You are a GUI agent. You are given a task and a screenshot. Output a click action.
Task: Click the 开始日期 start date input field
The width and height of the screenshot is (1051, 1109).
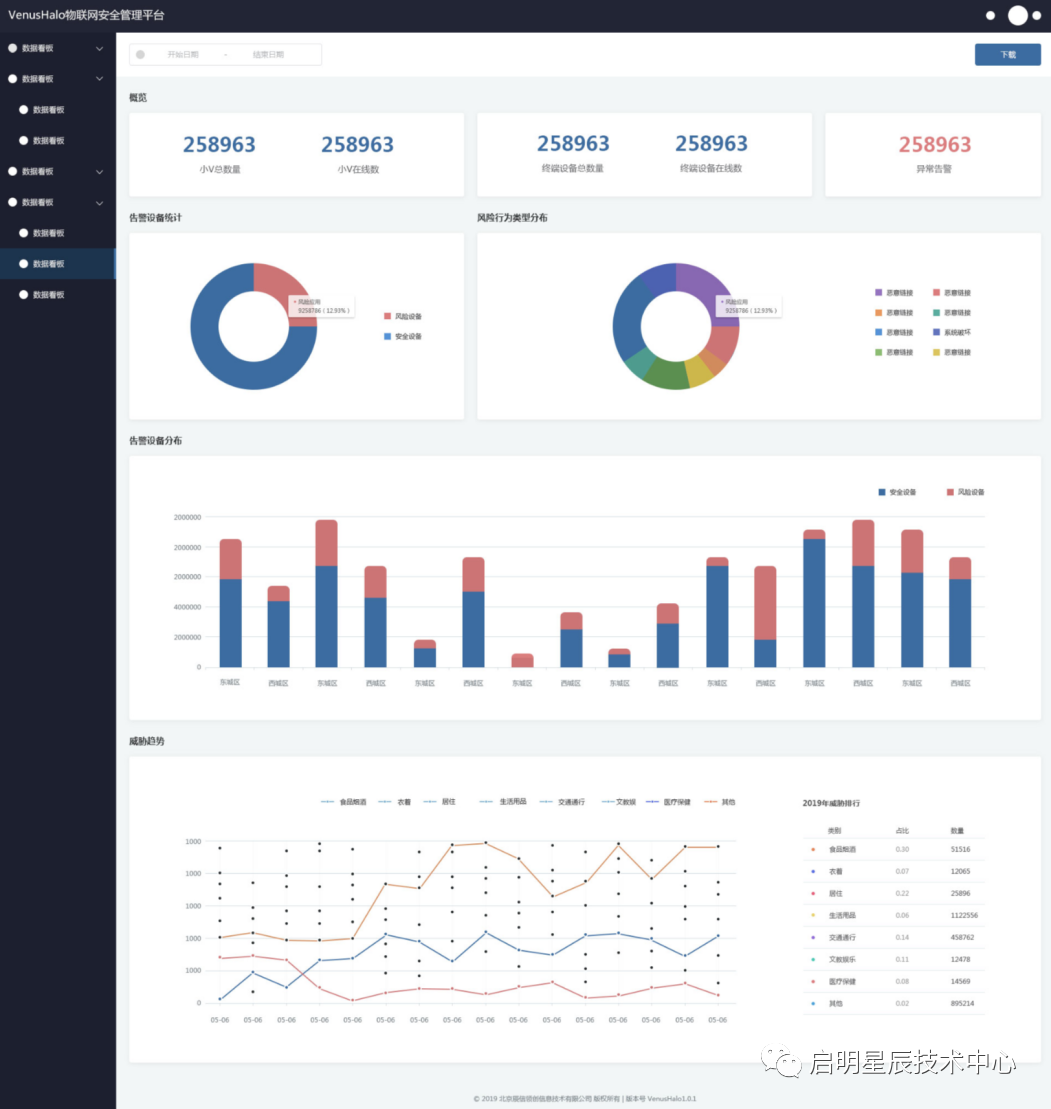pos(183,54)
